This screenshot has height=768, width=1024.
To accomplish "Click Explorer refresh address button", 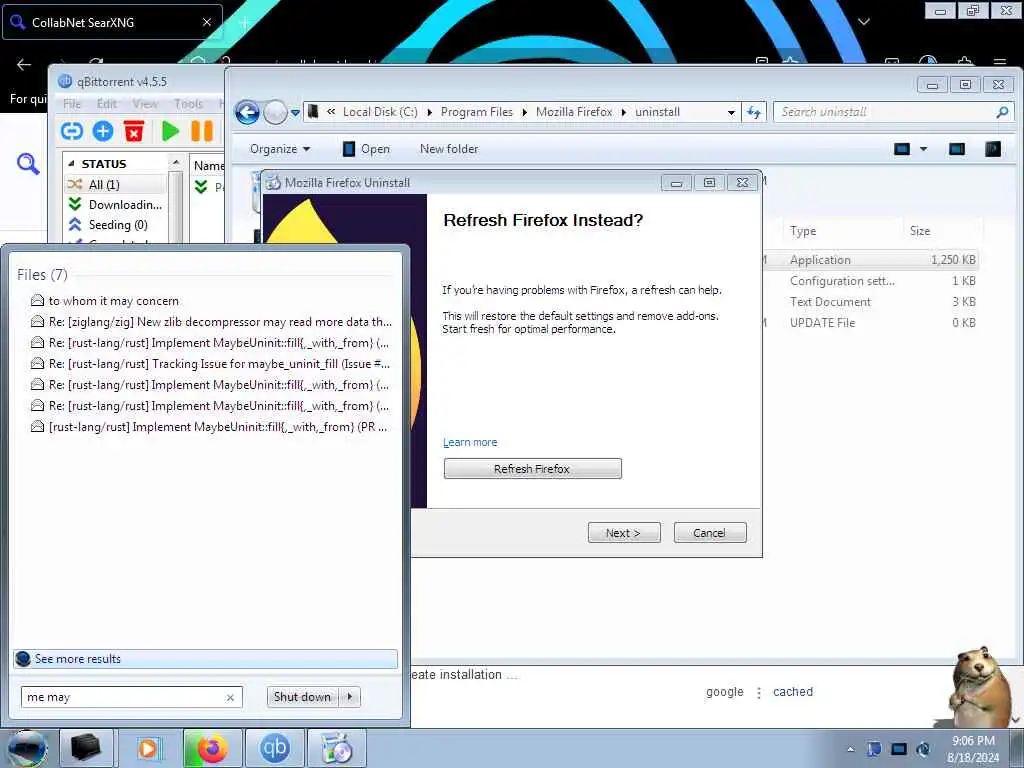I will 754,112.
